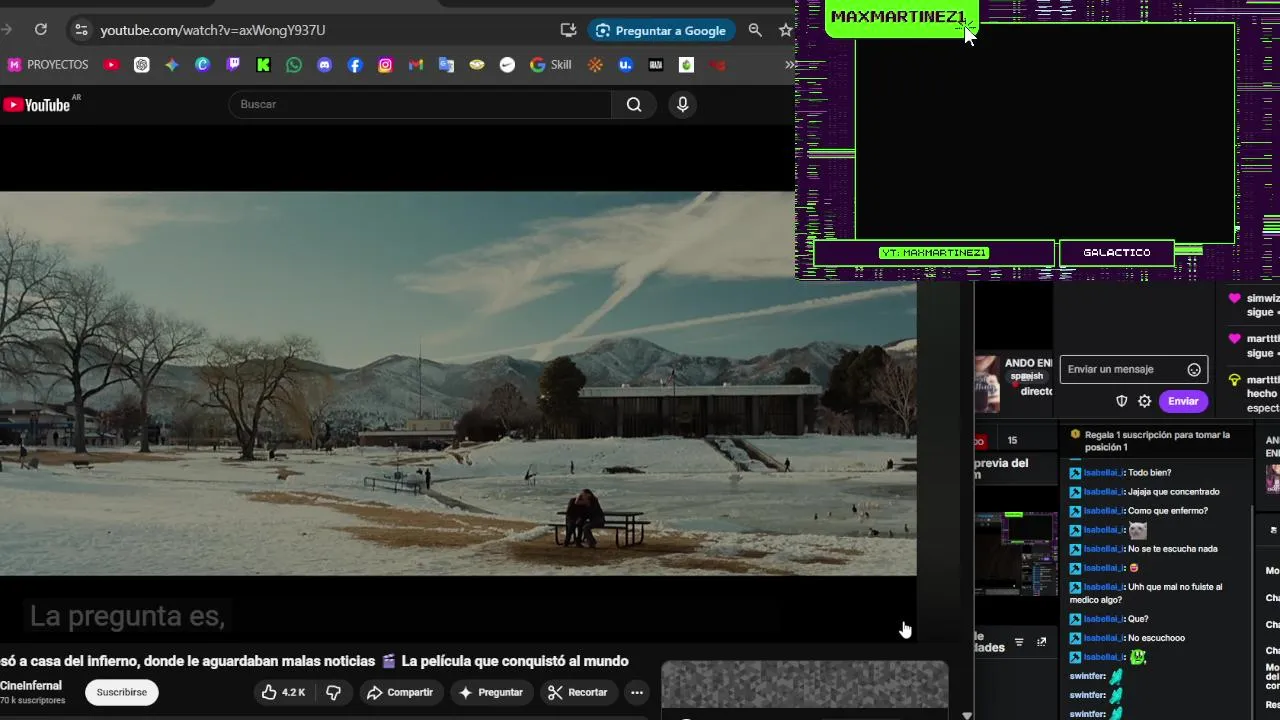1280x720 pixels.
Task: Click the stream preview thumbnail
Action: (1016, 554)
